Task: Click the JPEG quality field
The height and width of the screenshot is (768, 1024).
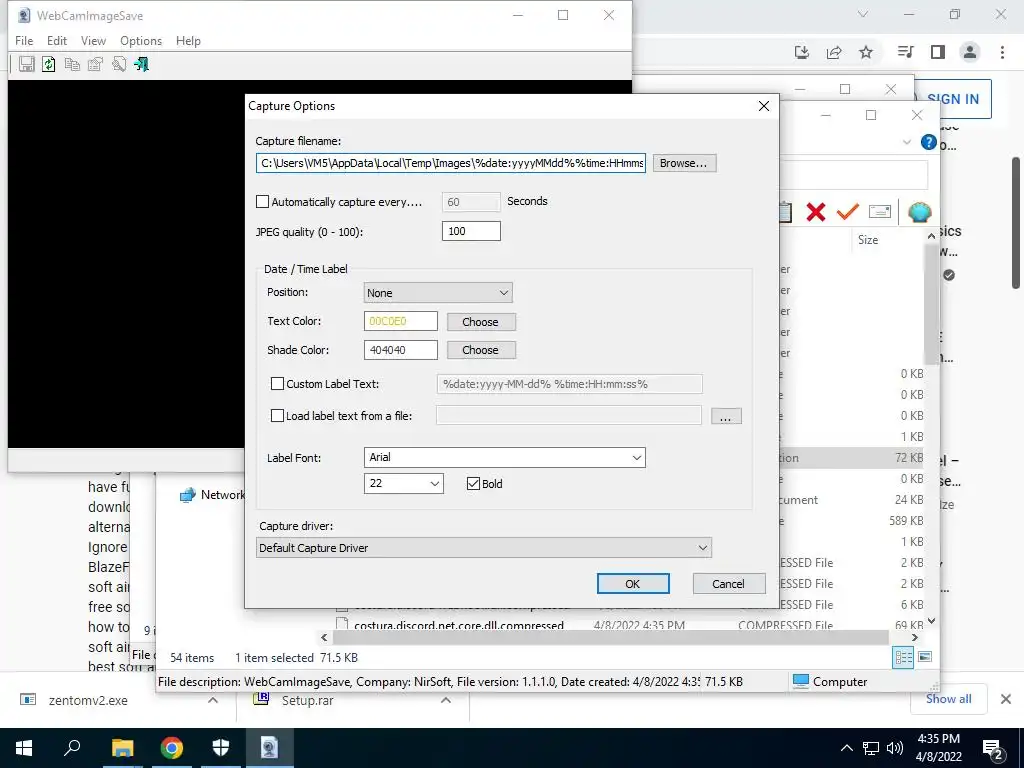Action: click(x=471, y=231)
